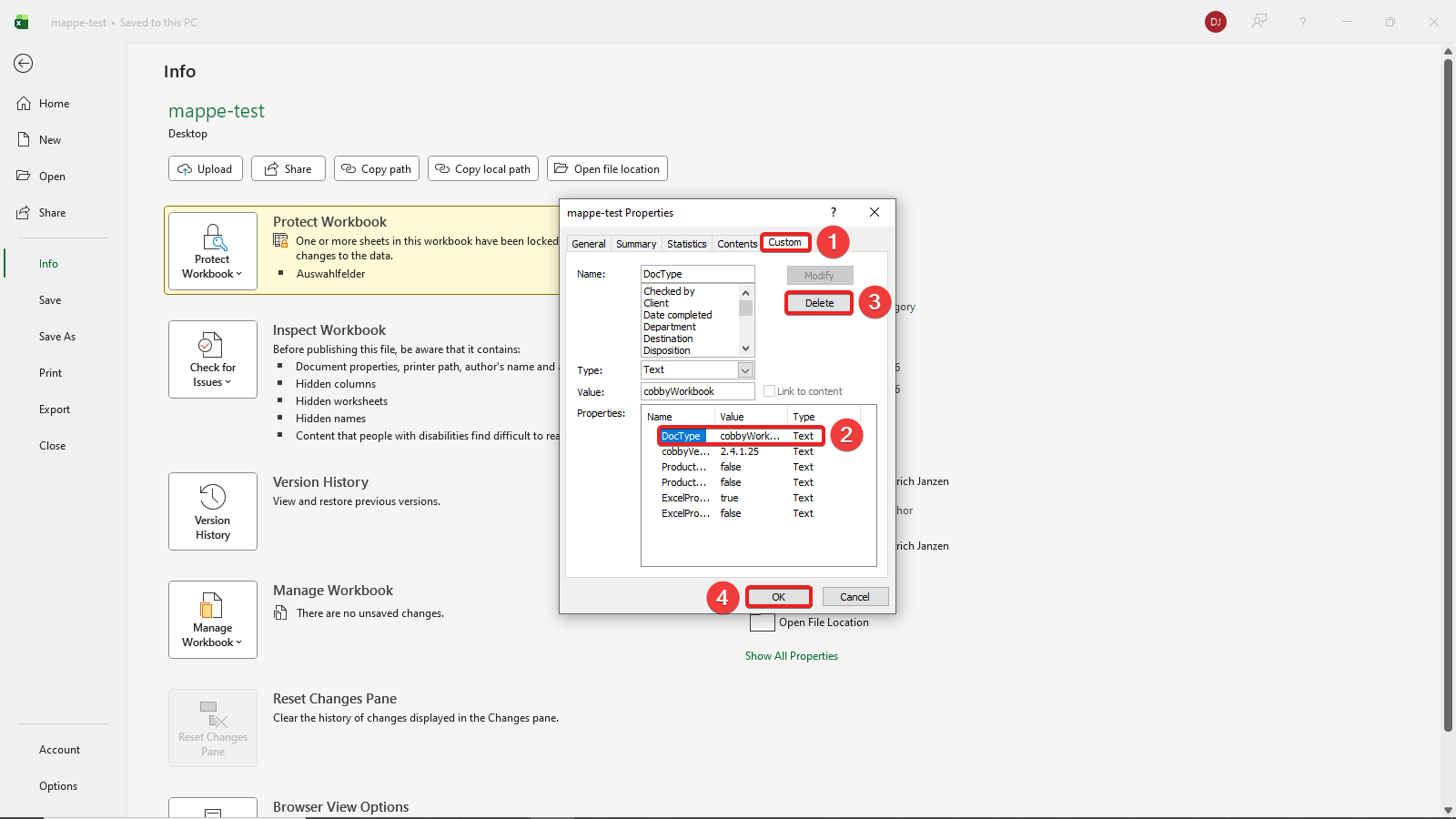Screen dimensions: 1456x819
Task: Click the Help icon in the title bar
Action: tap(1303, 22)
